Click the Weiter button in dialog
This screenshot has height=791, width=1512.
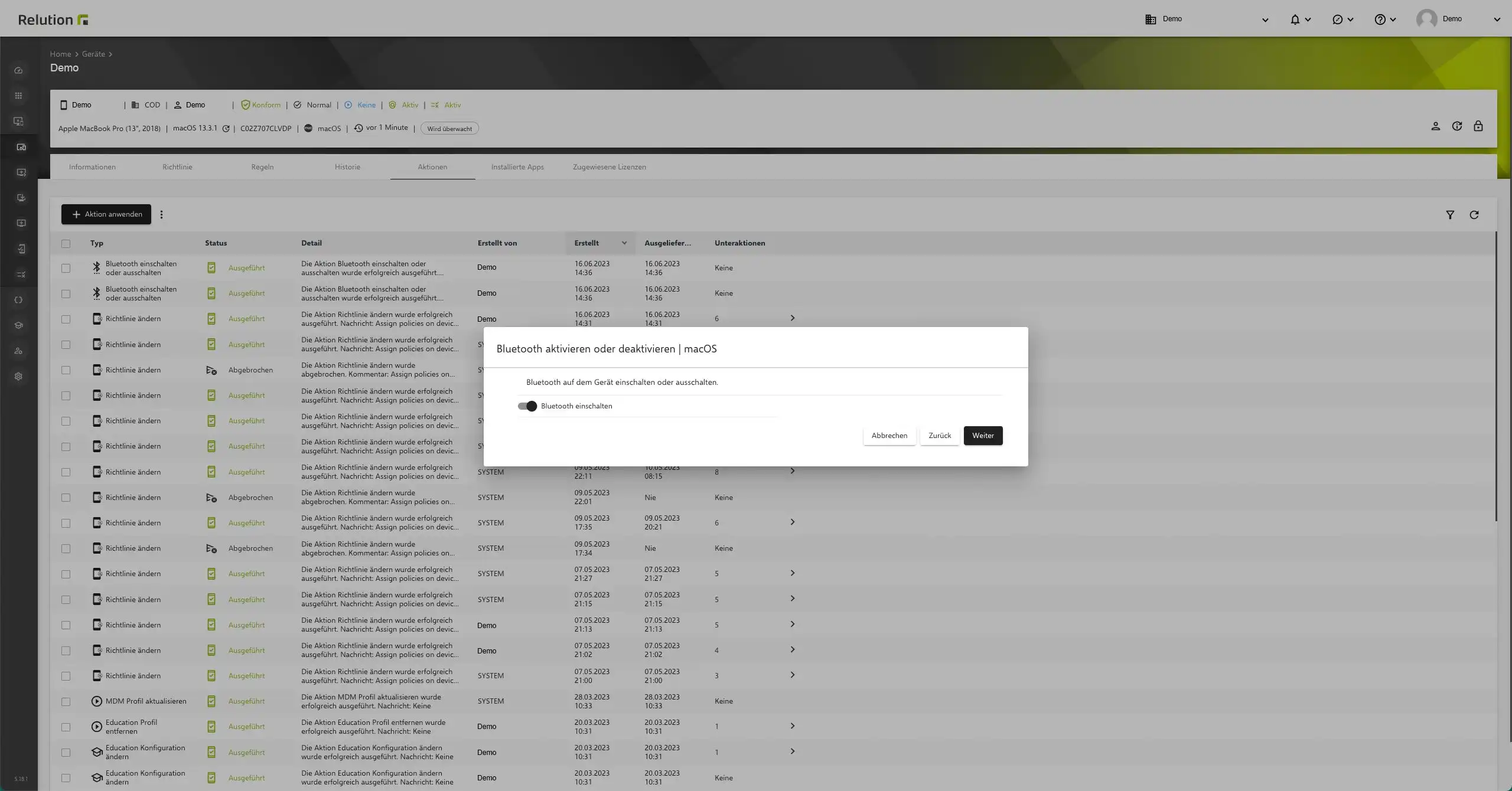(x=983, y=436)
